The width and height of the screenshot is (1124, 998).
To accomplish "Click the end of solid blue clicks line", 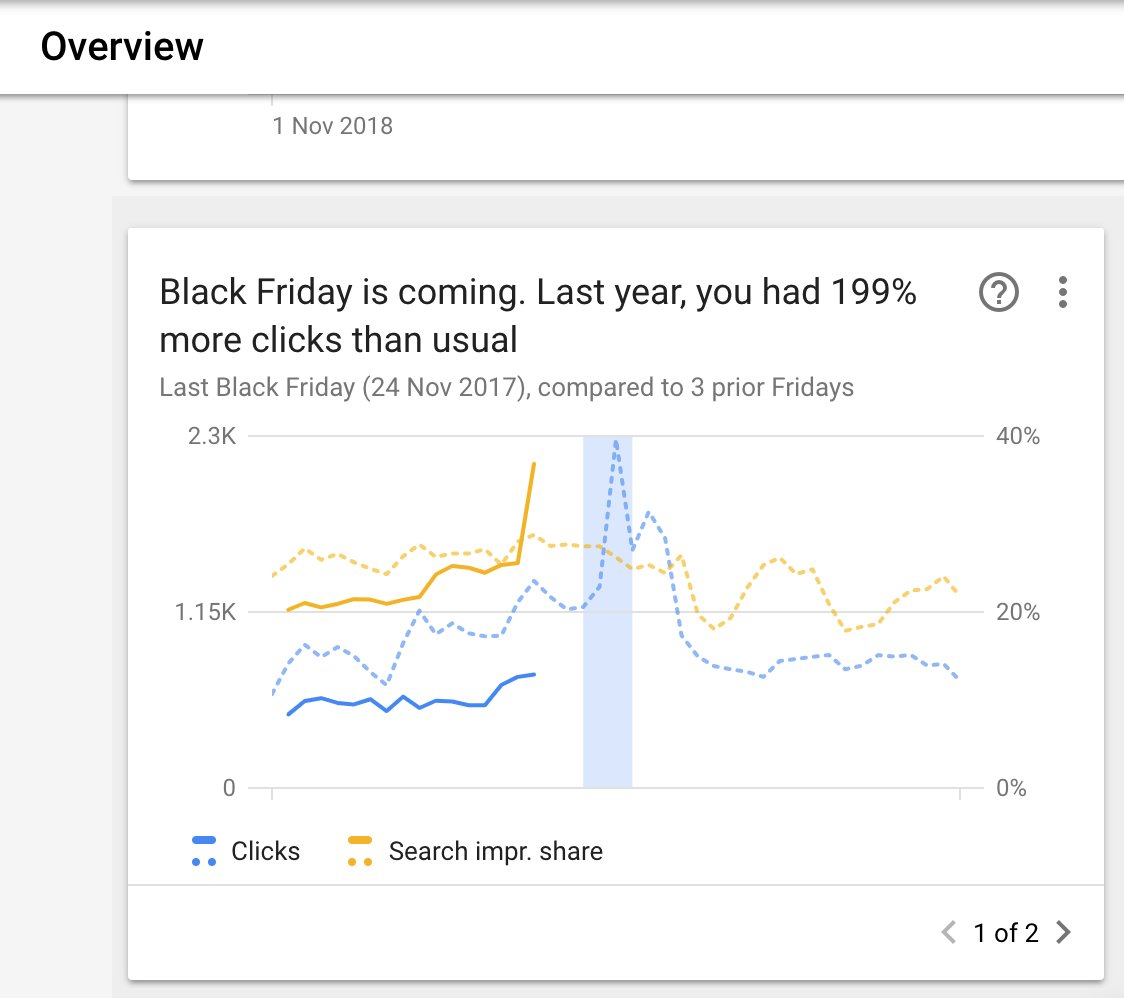I will [x=534, y=674].
